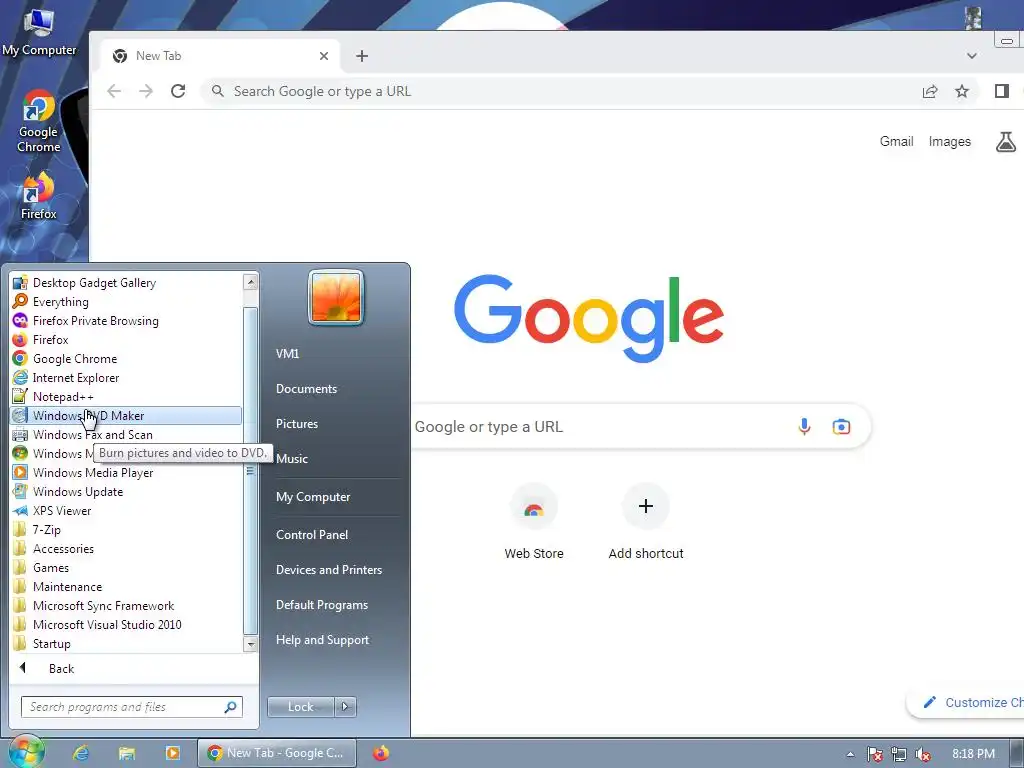Click the muted volume tray icon
This screenshot has height=768, width=1024.
tap(923, 754)
